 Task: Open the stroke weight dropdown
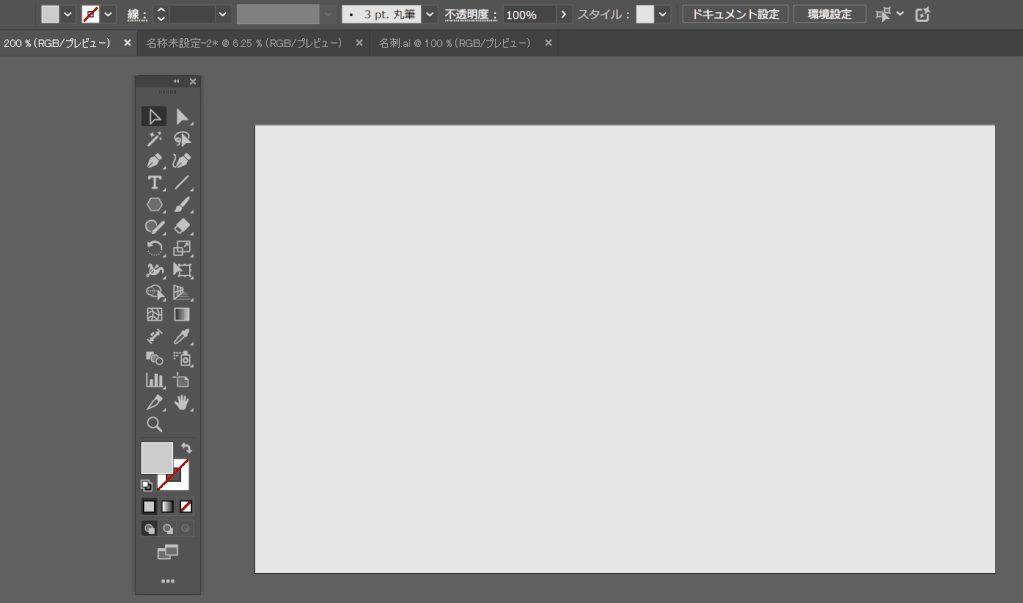coord(222,14)
